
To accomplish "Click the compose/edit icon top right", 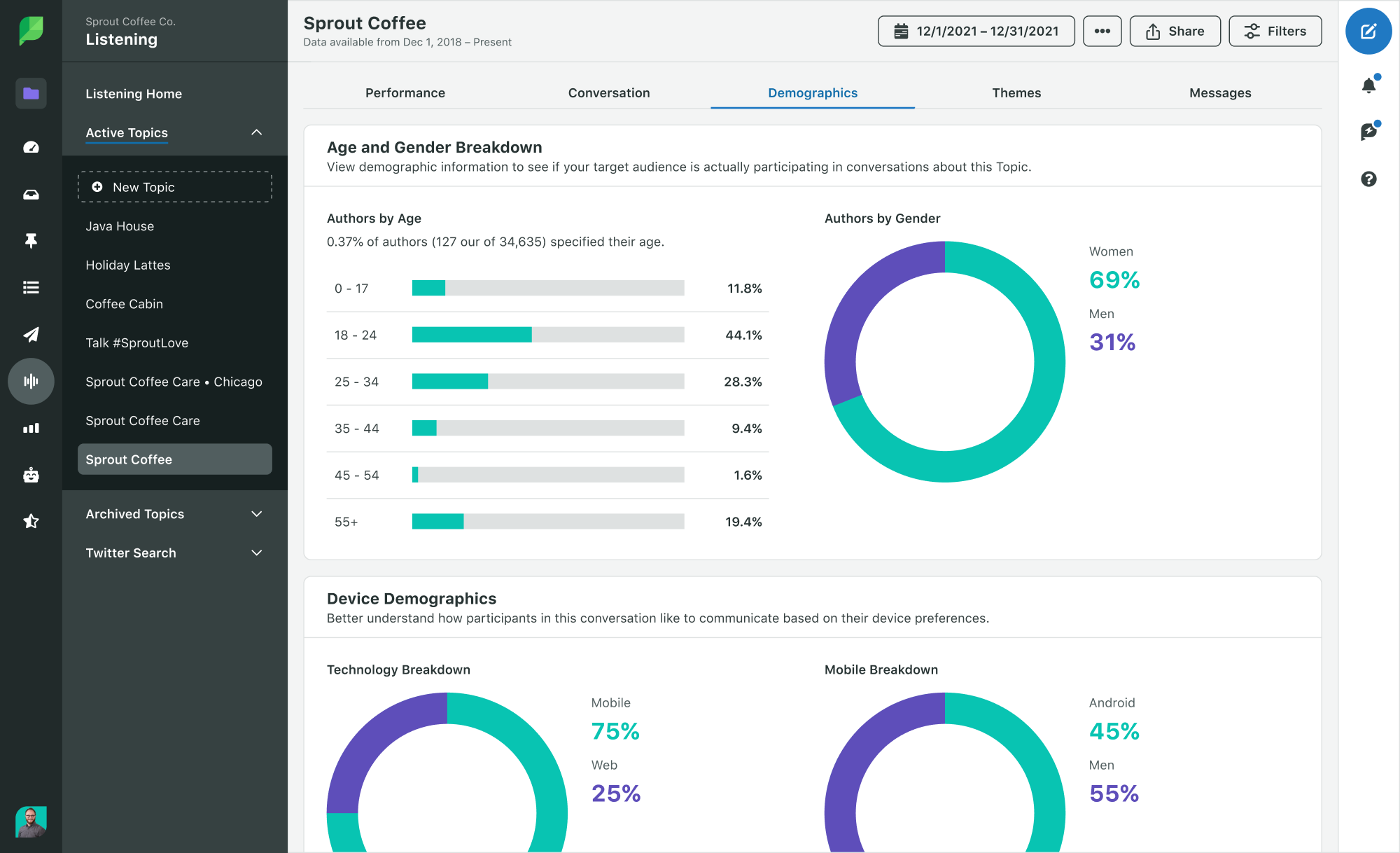I will [x=1370, y=30].
